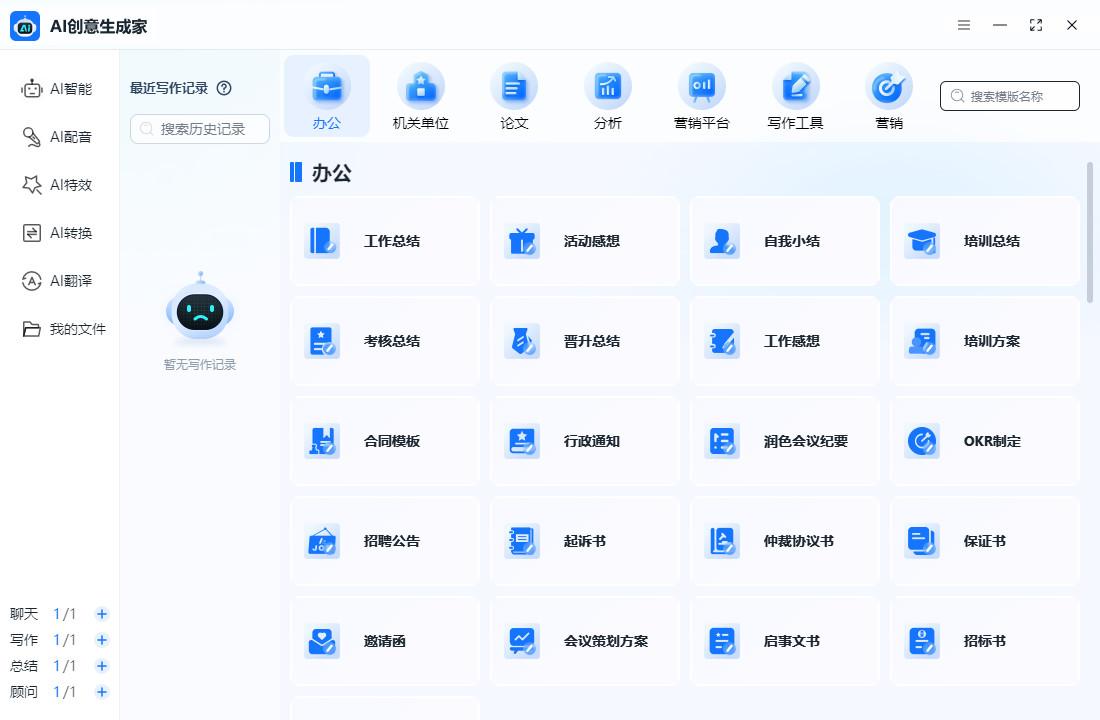
Task: Click the help question mark beside 最近写作记录
Action: [x=224, y=88]
